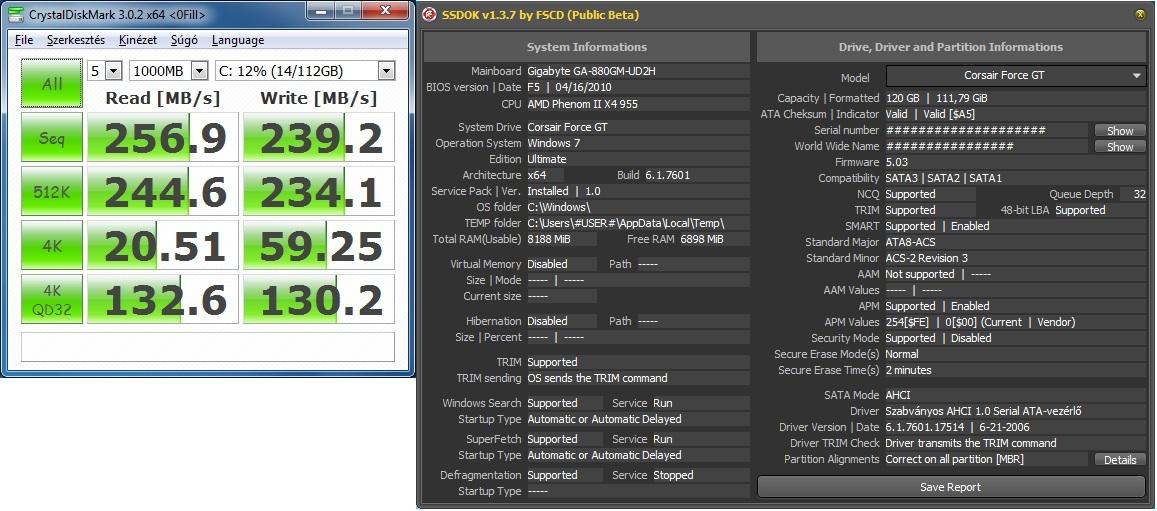Click TEMP folder path value
The height and width of the screenshot is (511, 1157).
[626, 223]
